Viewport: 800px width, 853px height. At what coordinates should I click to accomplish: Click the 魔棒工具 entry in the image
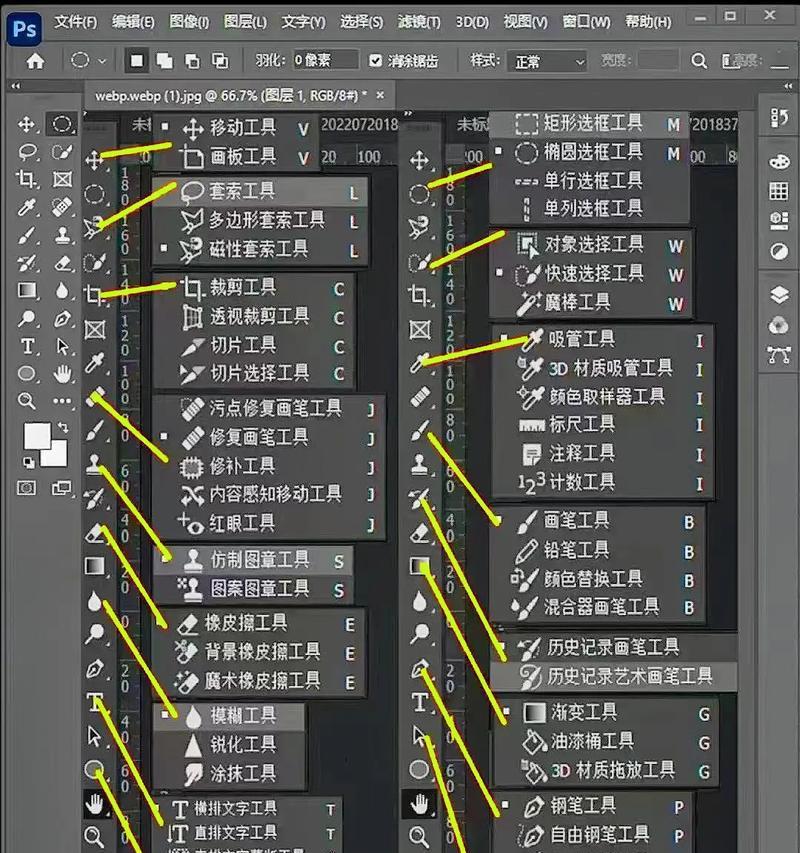pos(591,302)
